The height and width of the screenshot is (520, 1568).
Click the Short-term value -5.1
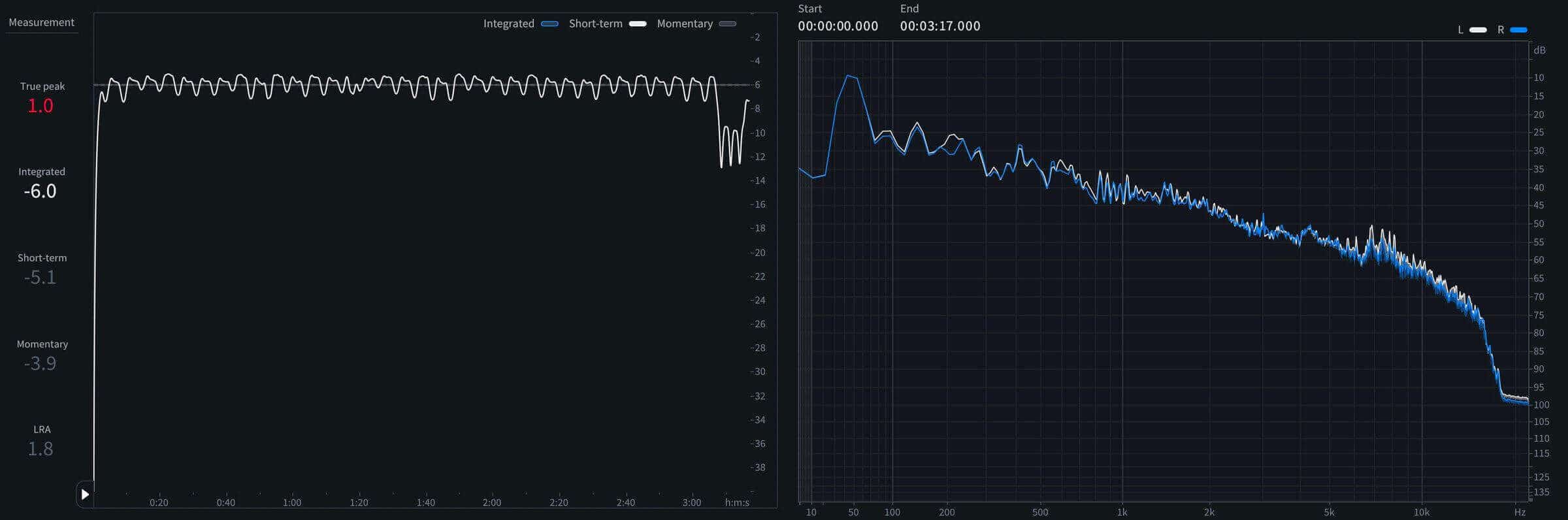[40, 278]
